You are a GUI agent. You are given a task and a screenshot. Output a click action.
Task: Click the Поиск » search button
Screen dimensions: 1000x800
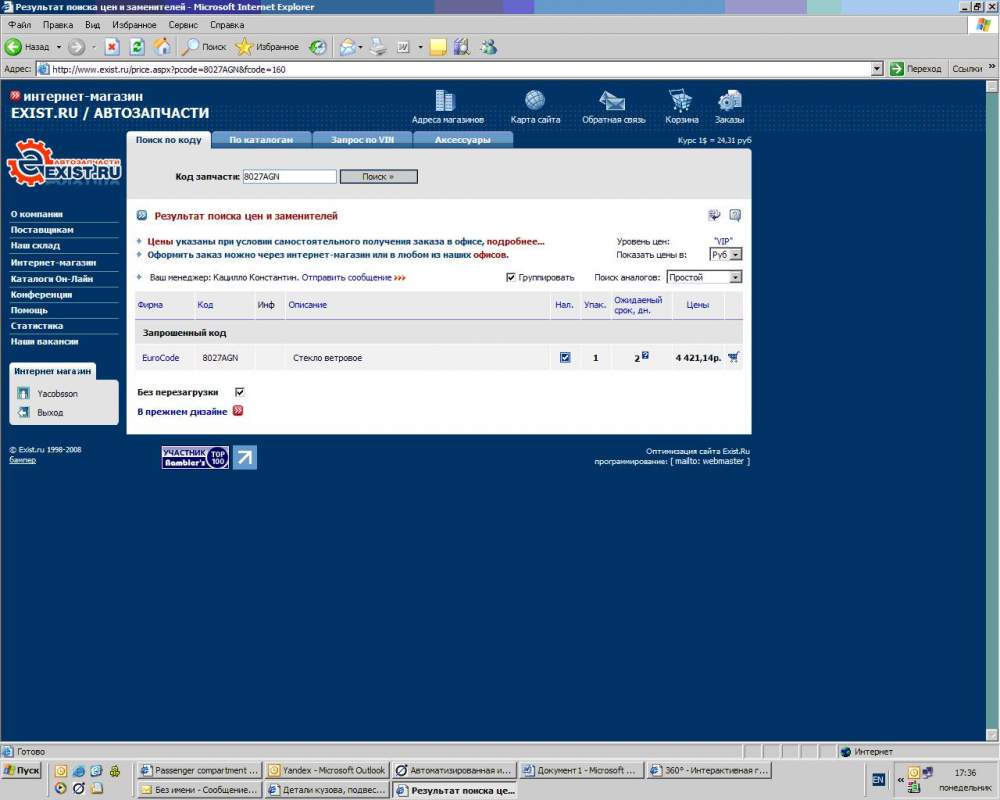coord(378,176)
